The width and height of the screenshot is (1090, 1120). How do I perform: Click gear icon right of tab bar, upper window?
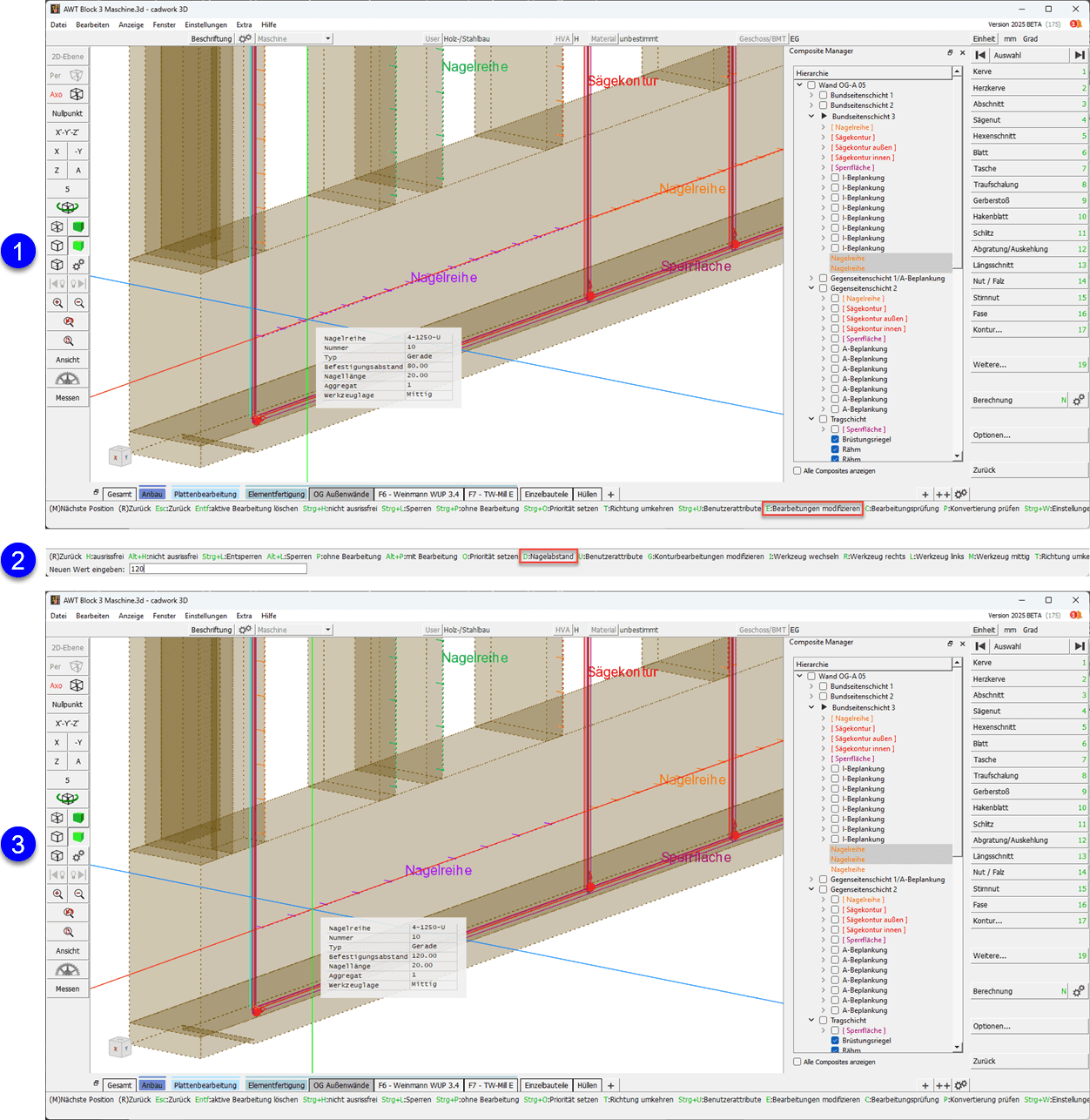[x=960, y=494]
